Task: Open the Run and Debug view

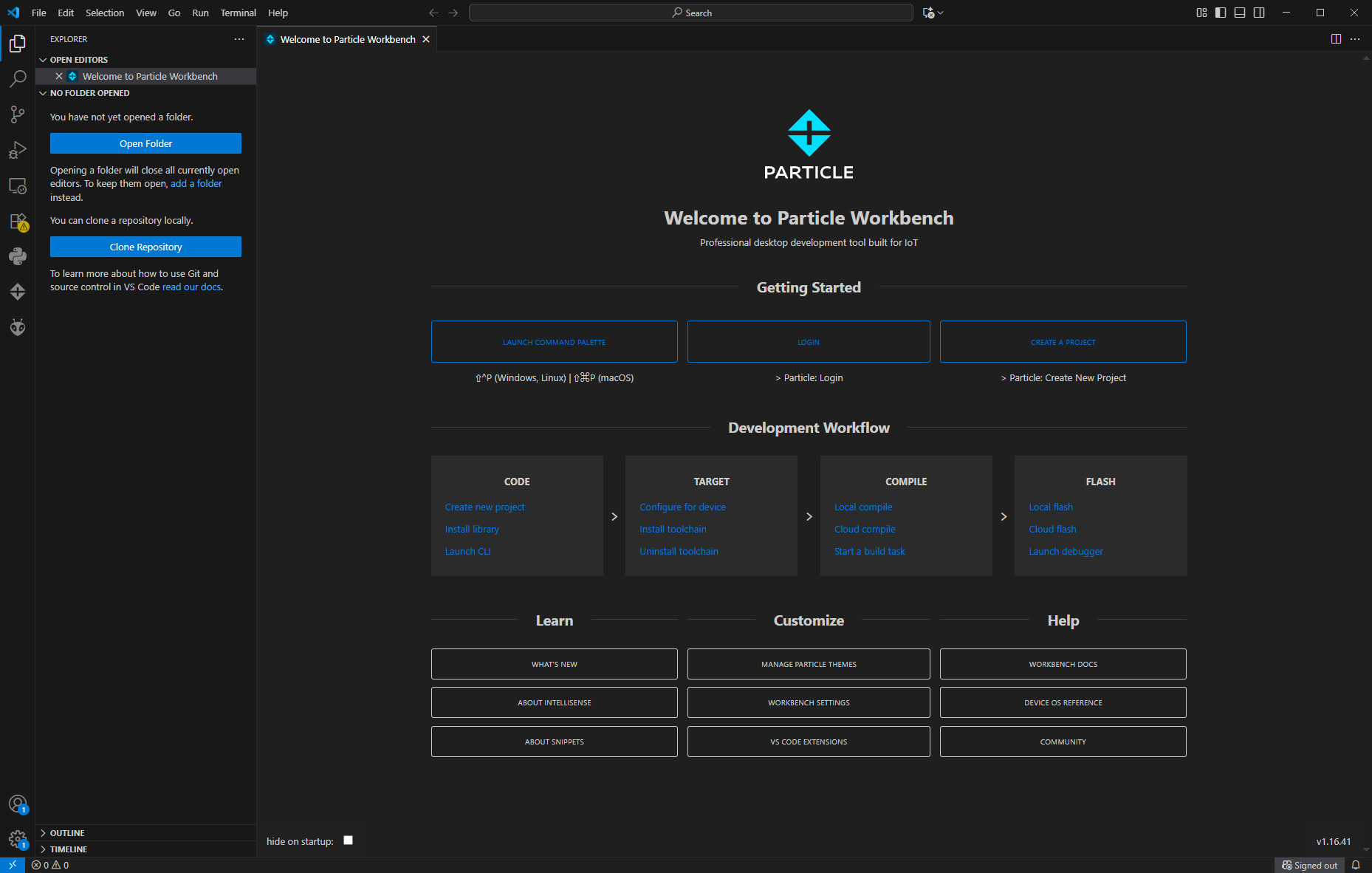Action: coord(18,150)
